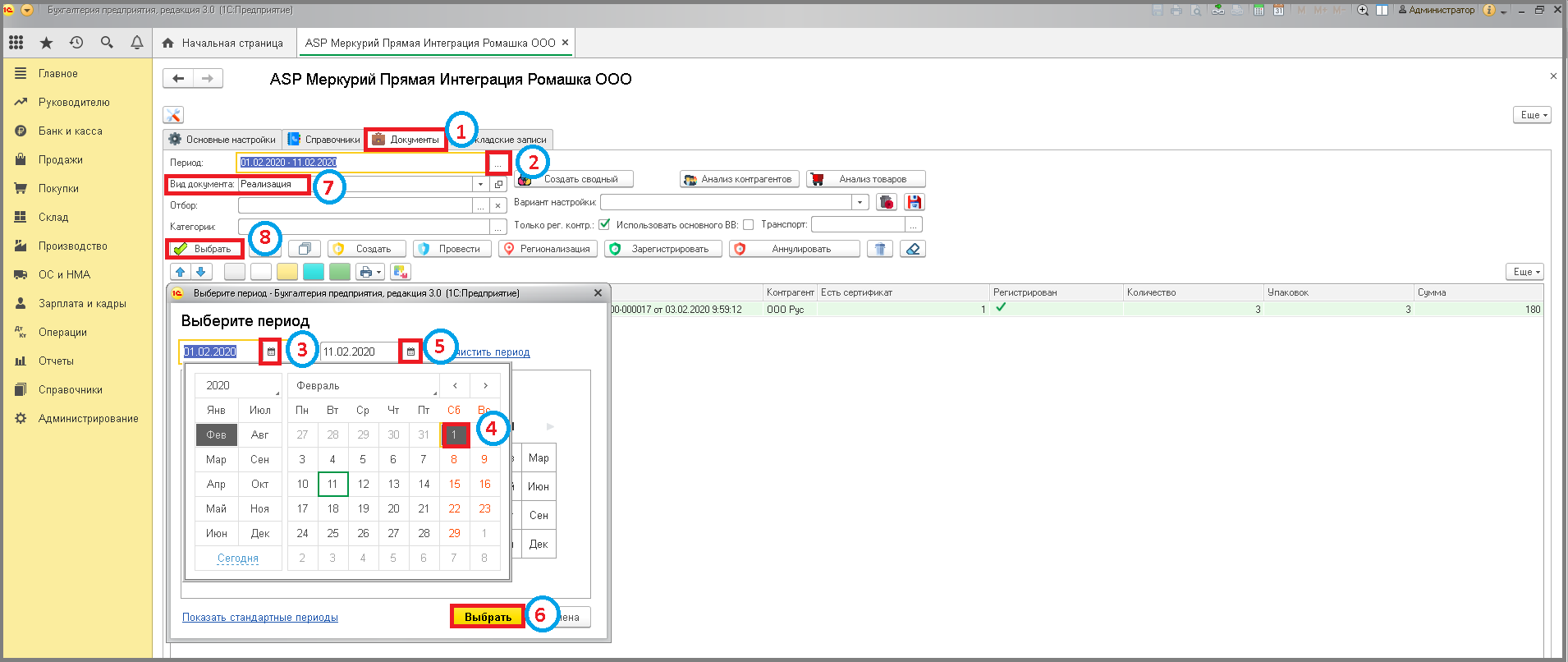The height and width of the screenshot is (662, 1568).
Task: Toggle Использовать основного ВВ checkbox
Action: (748, 225)
